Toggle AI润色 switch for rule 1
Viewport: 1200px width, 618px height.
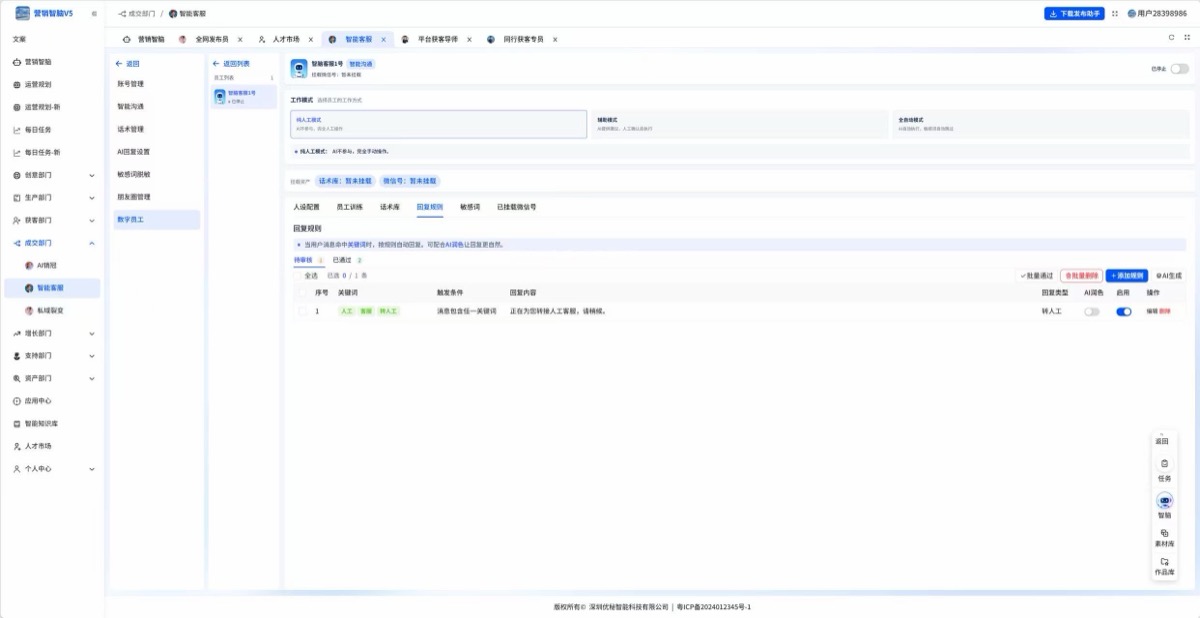pyautogui.click(x=1092, y=311)
